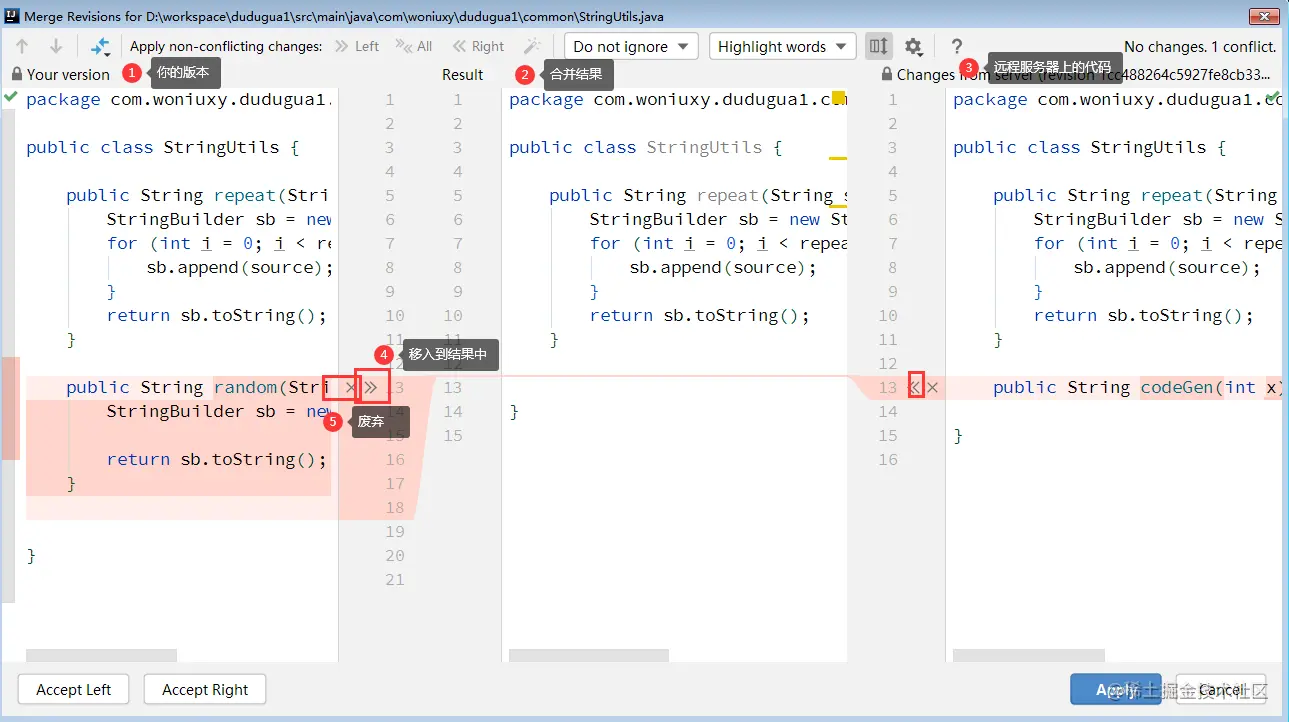Accept left change with the >> arrows

tap(371, 387)
